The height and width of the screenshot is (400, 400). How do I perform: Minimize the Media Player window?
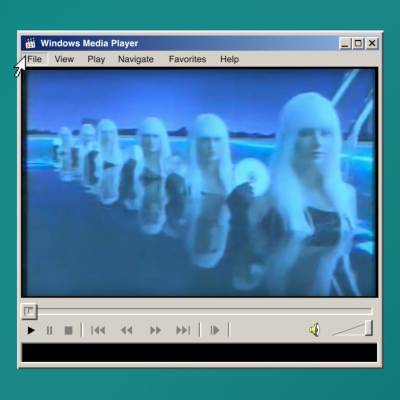click(x=345, y=43)
